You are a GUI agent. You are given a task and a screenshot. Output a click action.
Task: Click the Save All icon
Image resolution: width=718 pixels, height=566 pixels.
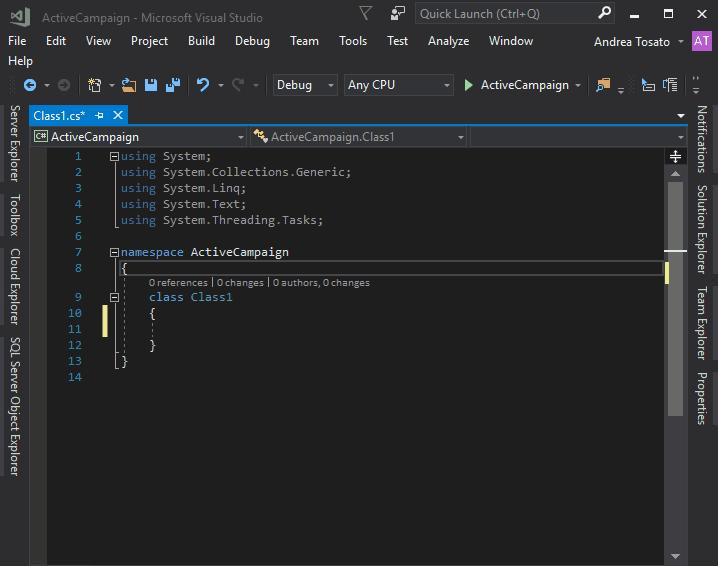[x=173, y=85]
